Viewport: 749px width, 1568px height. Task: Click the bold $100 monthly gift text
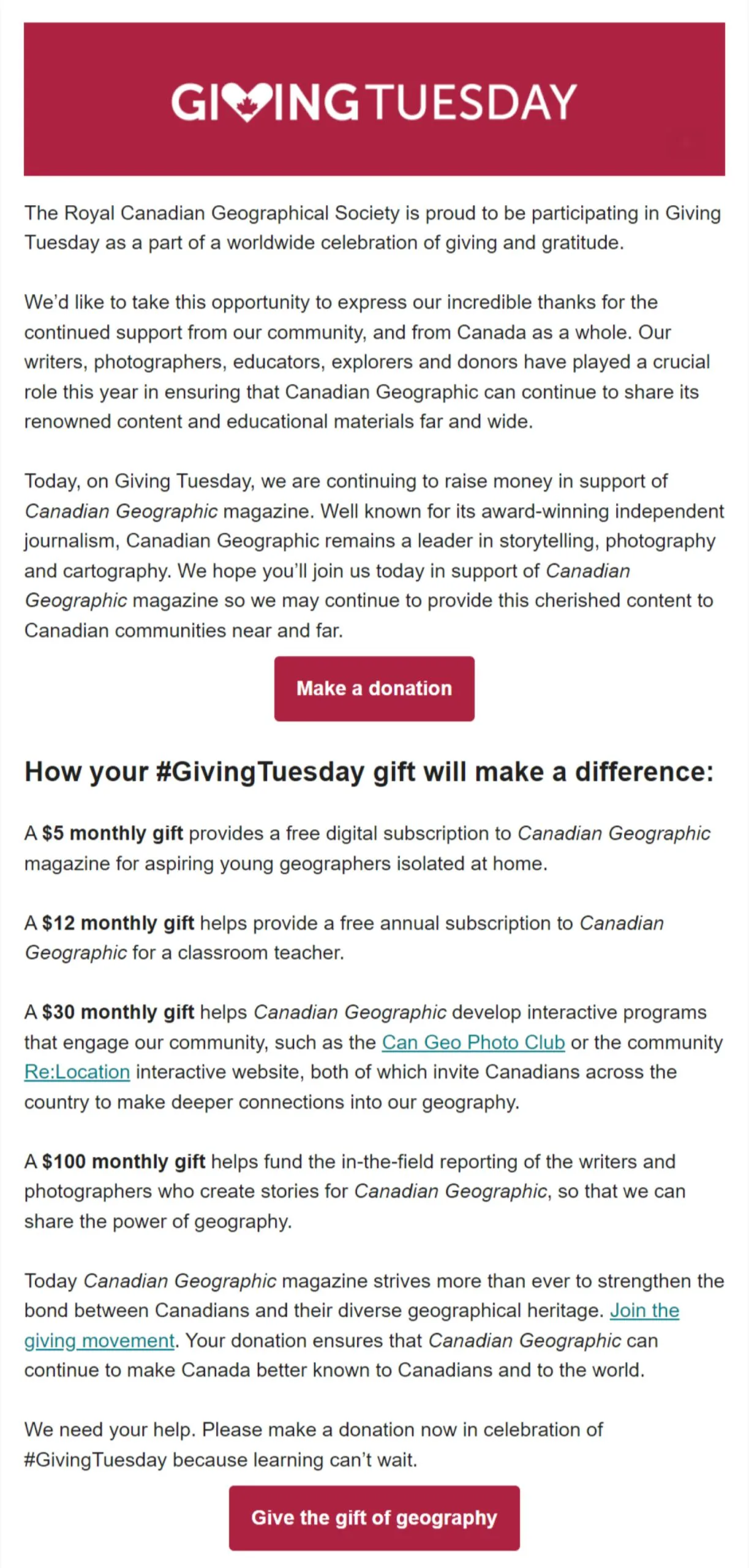[124, 1161]
